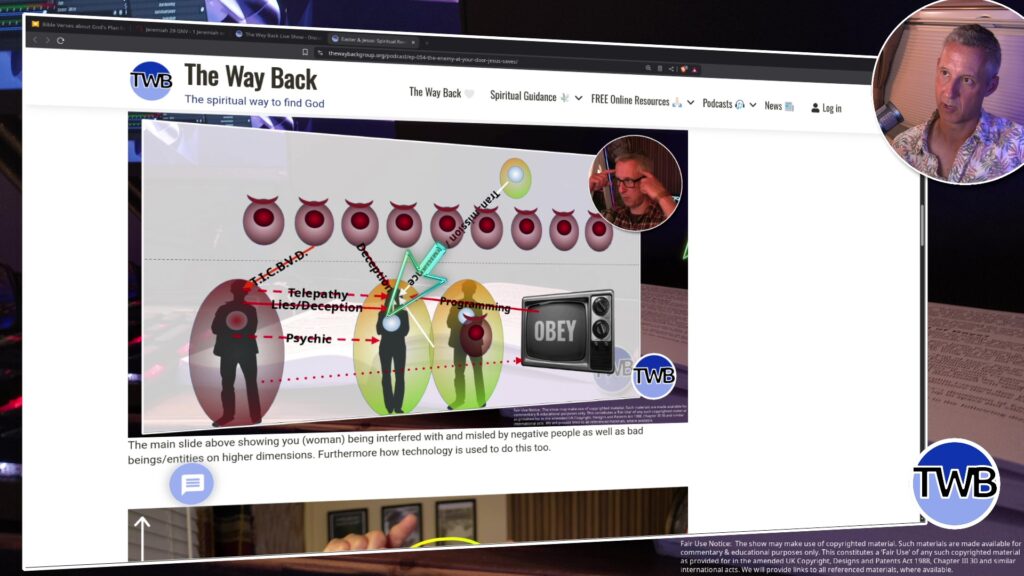Click 'The spiritual way to find God' tagline
The width and height of the screenshot is (1024, 576).
(254, 101)
